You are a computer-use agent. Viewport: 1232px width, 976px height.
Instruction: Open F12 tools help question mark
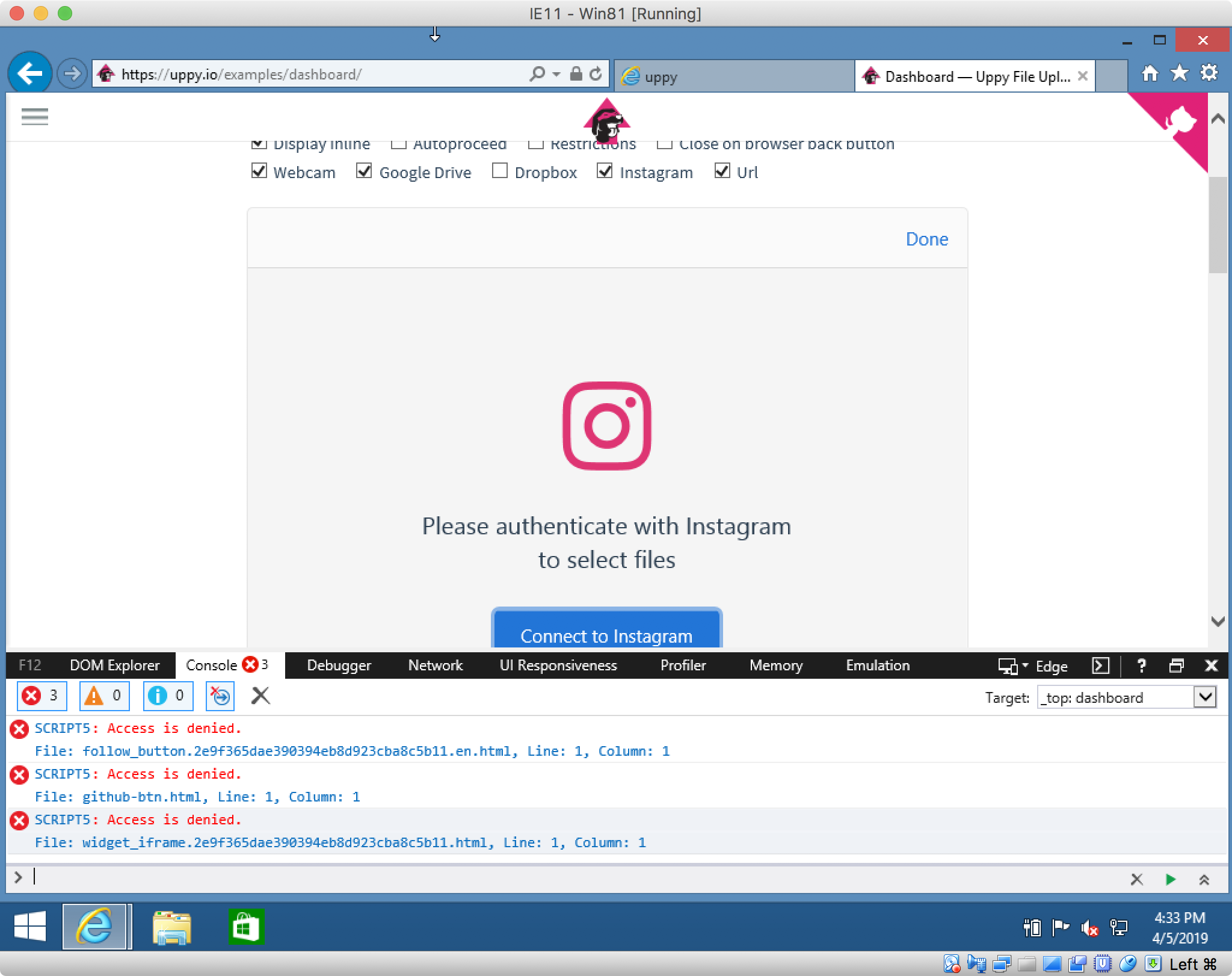tap(1141, 666)
